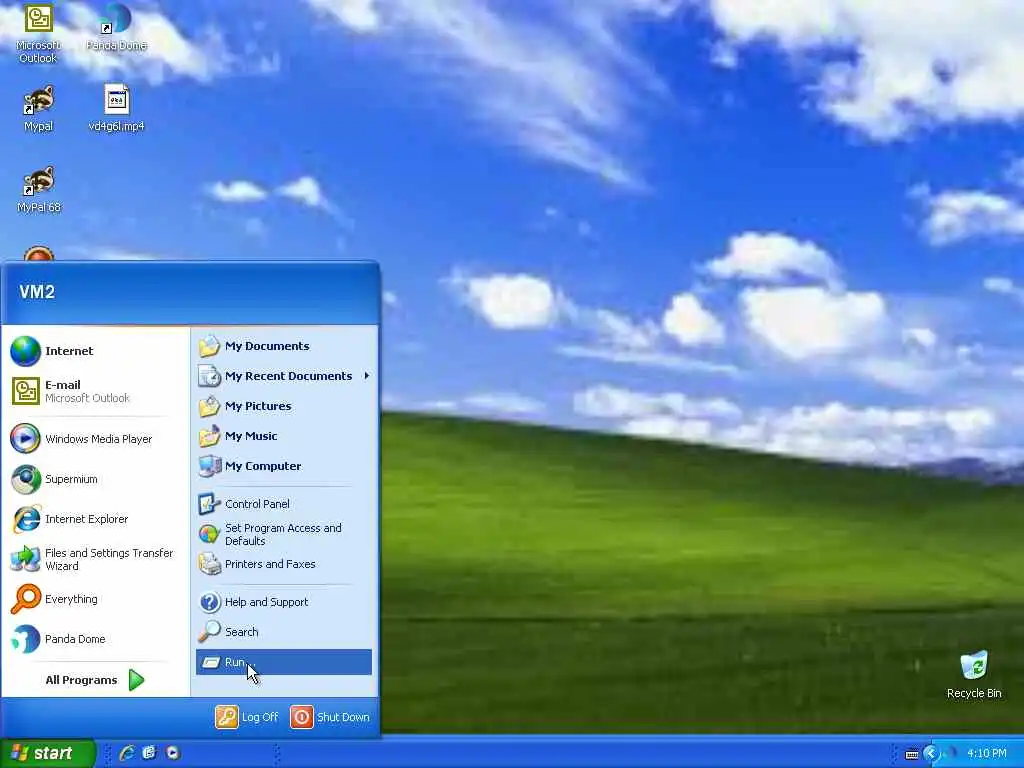This screenshot has height=768, width=1024.
Task: Launch Windows Media Player from Start menu
Action: (95, 439)
